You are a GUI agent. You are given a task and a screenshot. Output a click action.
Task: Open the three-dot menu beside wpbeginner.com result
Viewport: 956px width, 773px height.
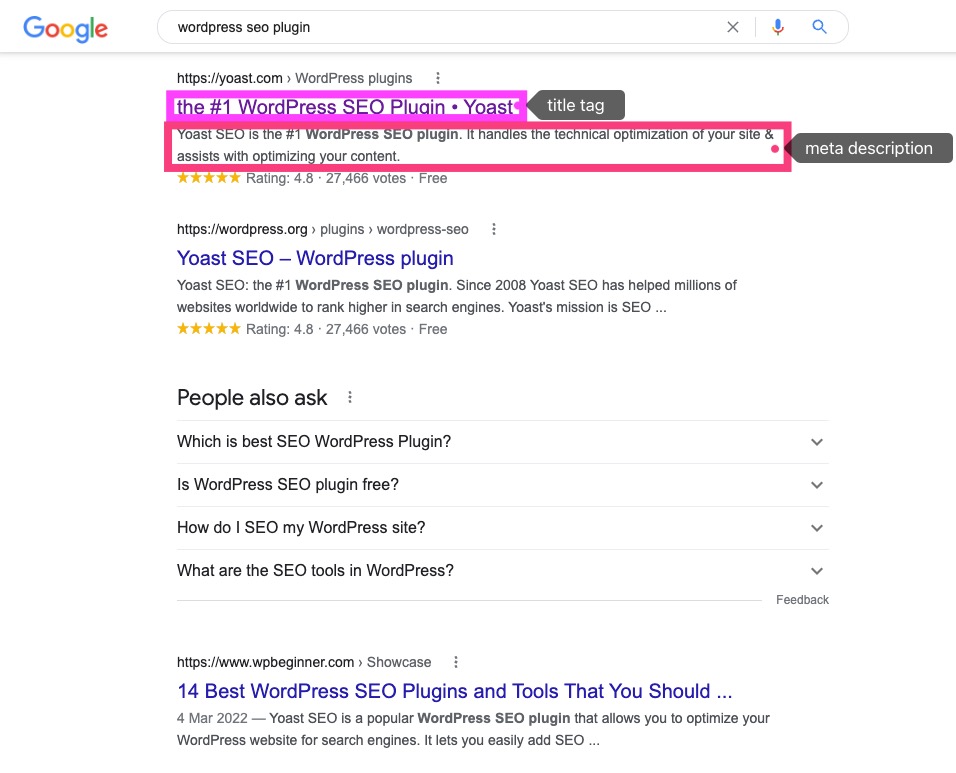[x=455, y=661]
